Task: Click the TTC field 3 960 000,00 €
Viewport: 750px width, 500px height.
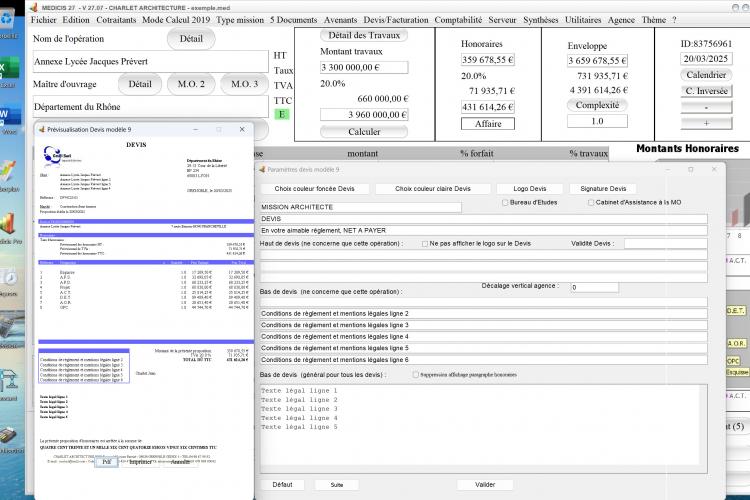Action: pos(364,115)
